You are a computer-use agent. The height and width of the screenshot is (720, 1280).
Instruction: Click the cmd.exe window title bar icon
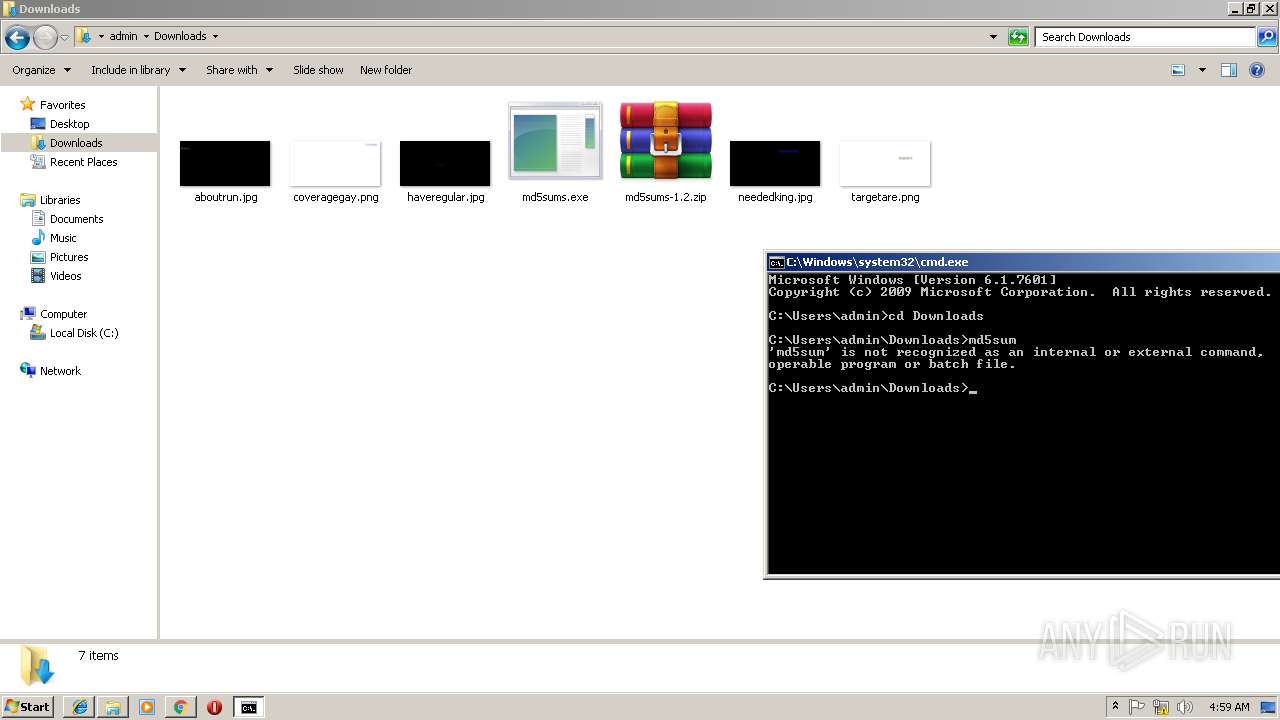pyautogui.click(x=776, y=262)
